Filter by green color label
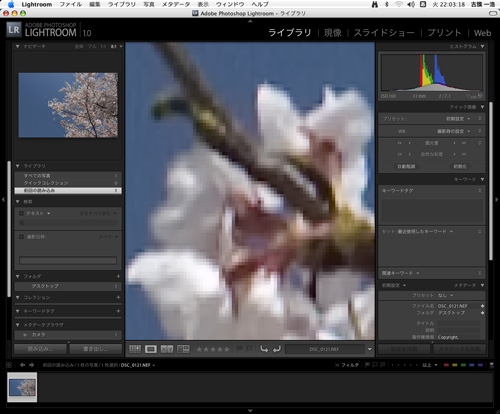 coord(463,365)
